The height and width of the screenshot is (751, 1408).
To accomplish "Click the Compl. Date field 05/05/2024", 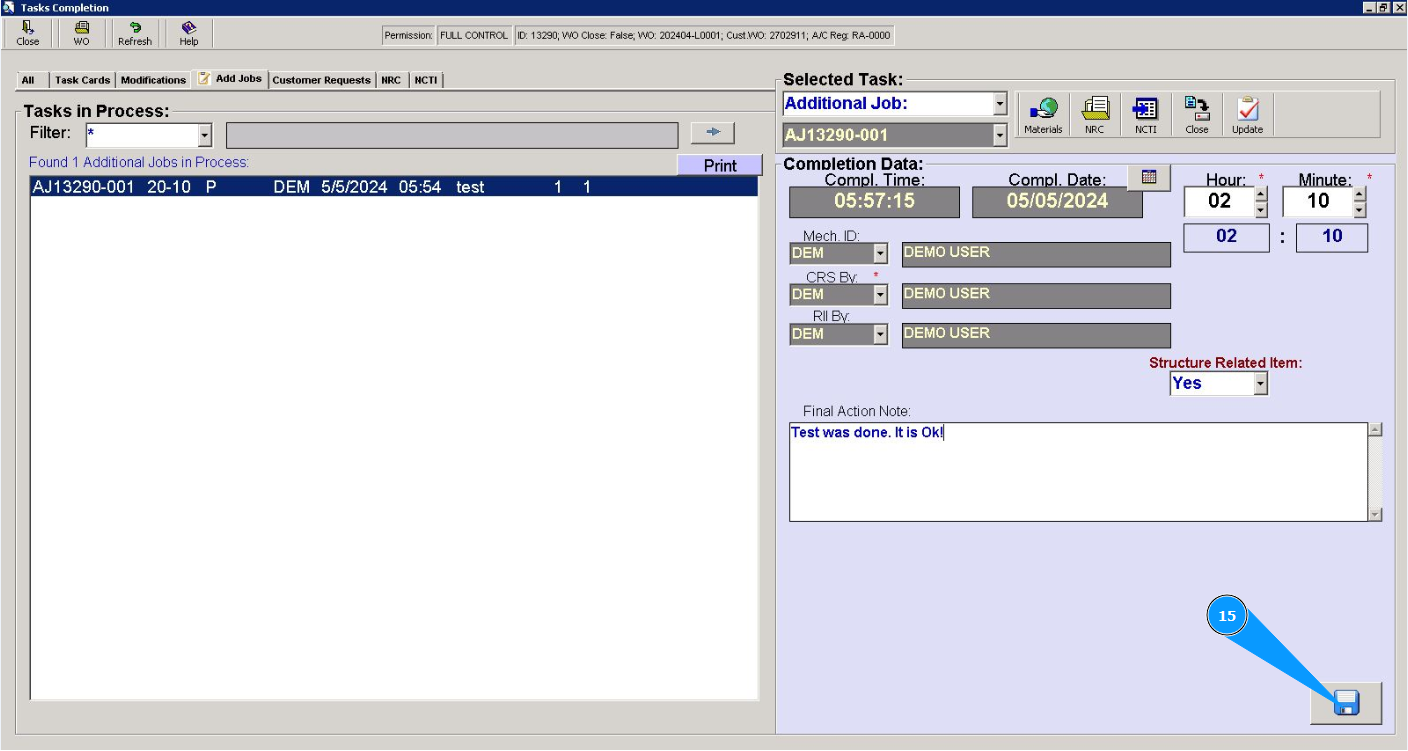I will [x=1057, y=202].
